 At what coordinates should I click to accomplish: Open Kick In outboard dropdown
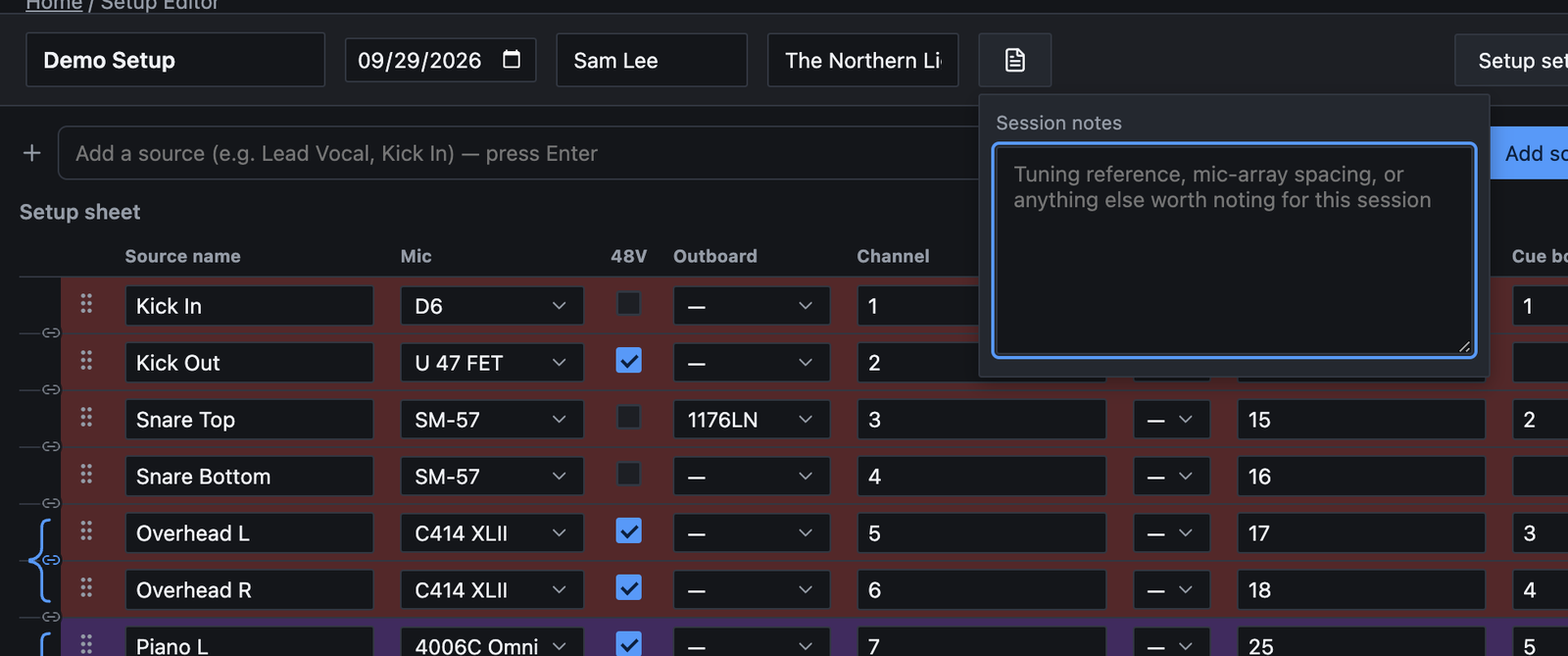(x=752, y=306)
